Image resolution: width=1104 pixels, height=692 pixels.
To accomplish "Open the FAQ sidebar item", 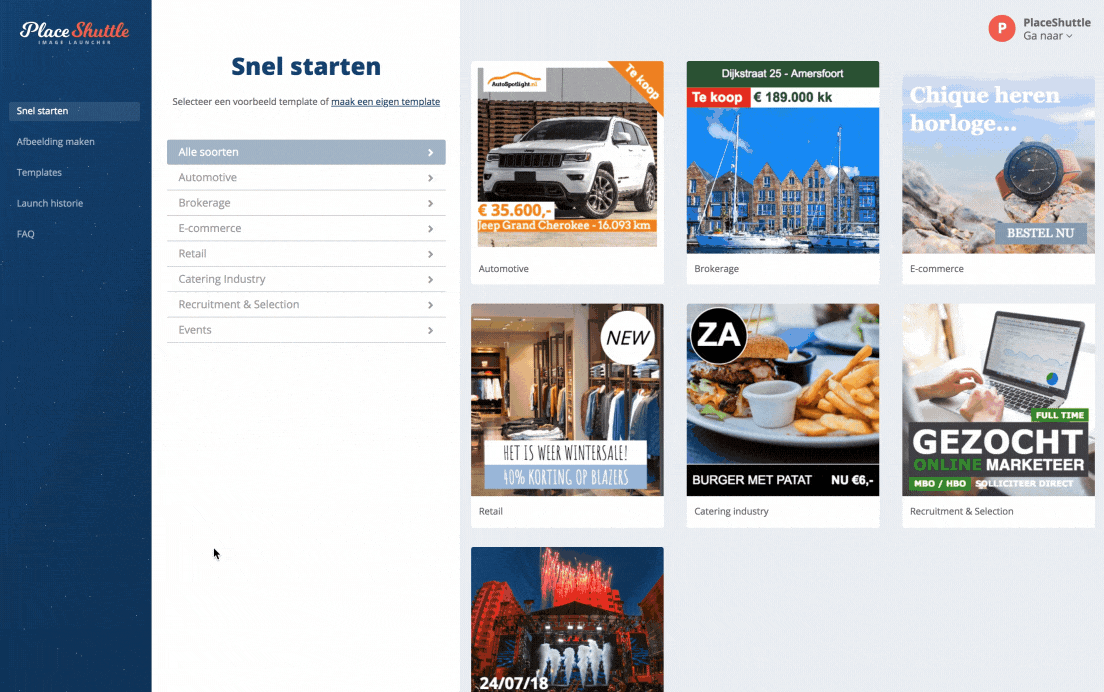I will click(x=25, y=234).
